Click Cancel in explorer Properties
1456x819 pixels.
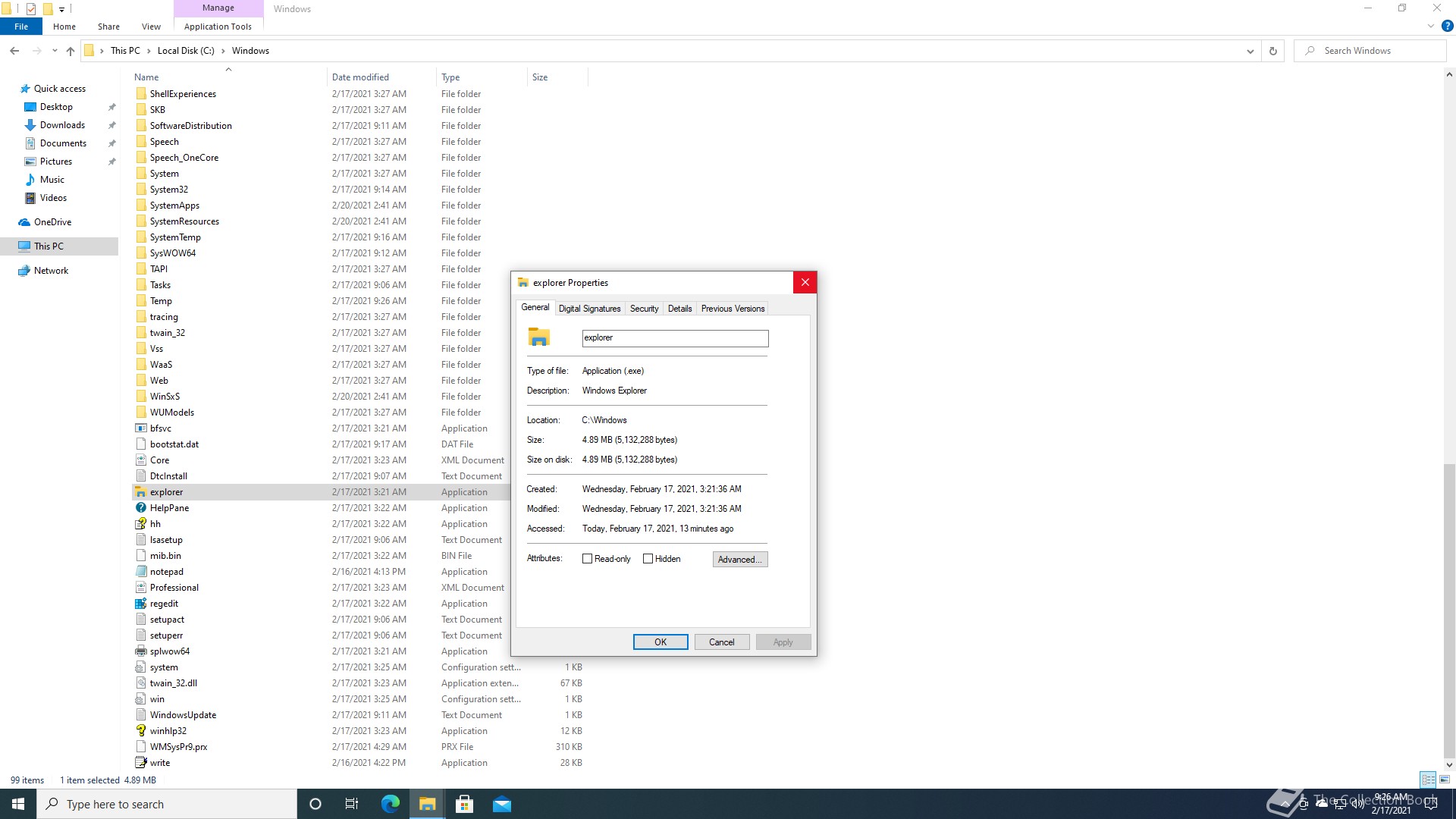[721, 642]
